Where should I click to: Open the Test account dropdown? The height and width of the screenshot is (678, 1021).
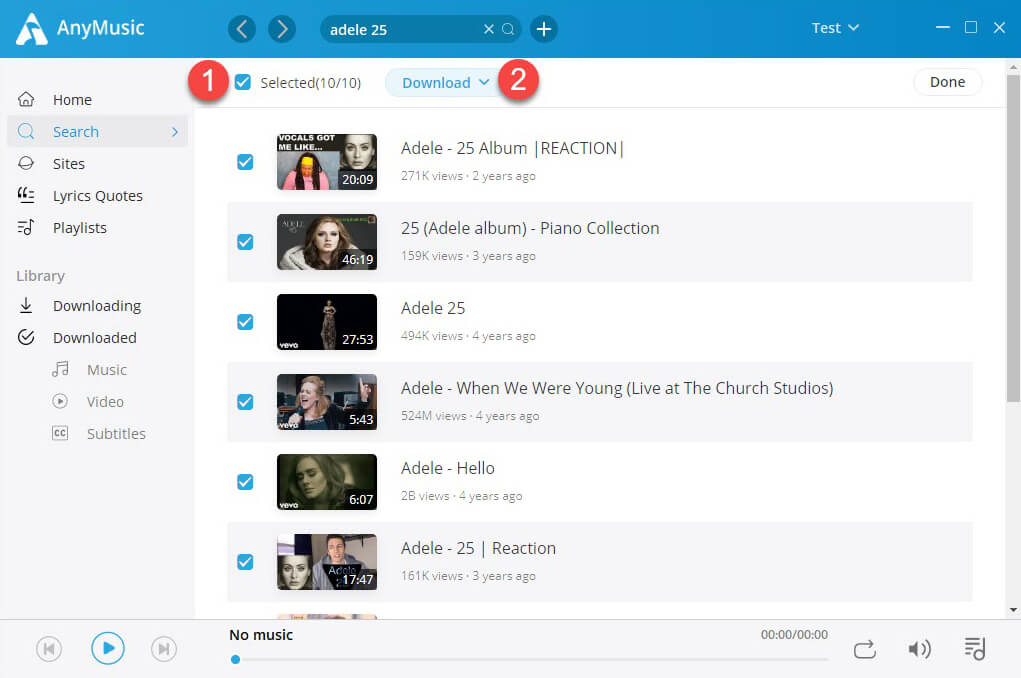[835, 28]
